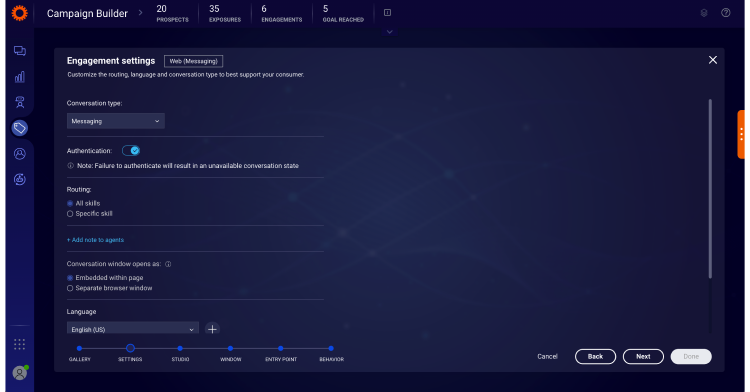
Task: Expand the chevron below the top stats bar
Action: pyautogui.click(x=389, y=32)
